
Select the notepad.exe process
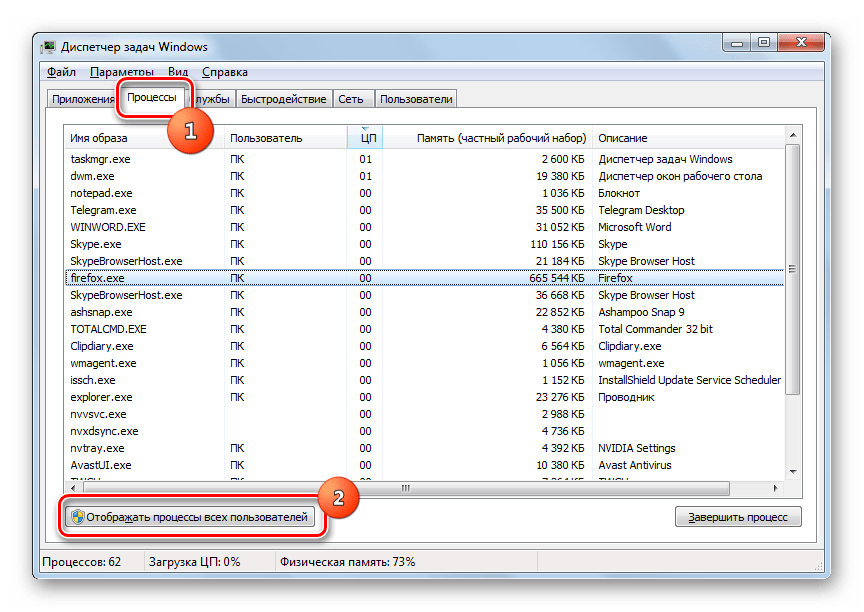[424, 193]
